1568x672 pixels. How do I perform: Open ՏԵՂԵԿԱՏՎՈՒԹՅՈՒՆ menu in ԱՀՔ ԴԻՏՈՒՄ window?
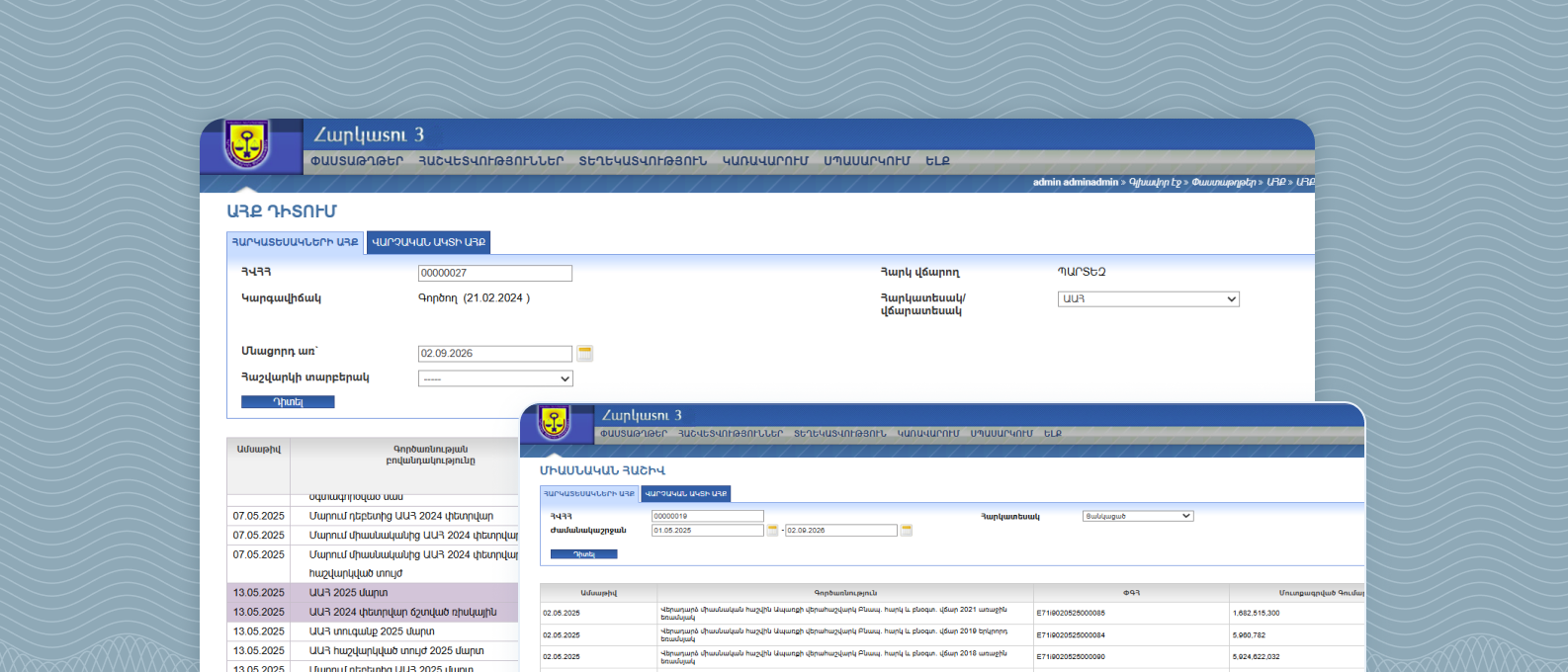pos(643,161)
